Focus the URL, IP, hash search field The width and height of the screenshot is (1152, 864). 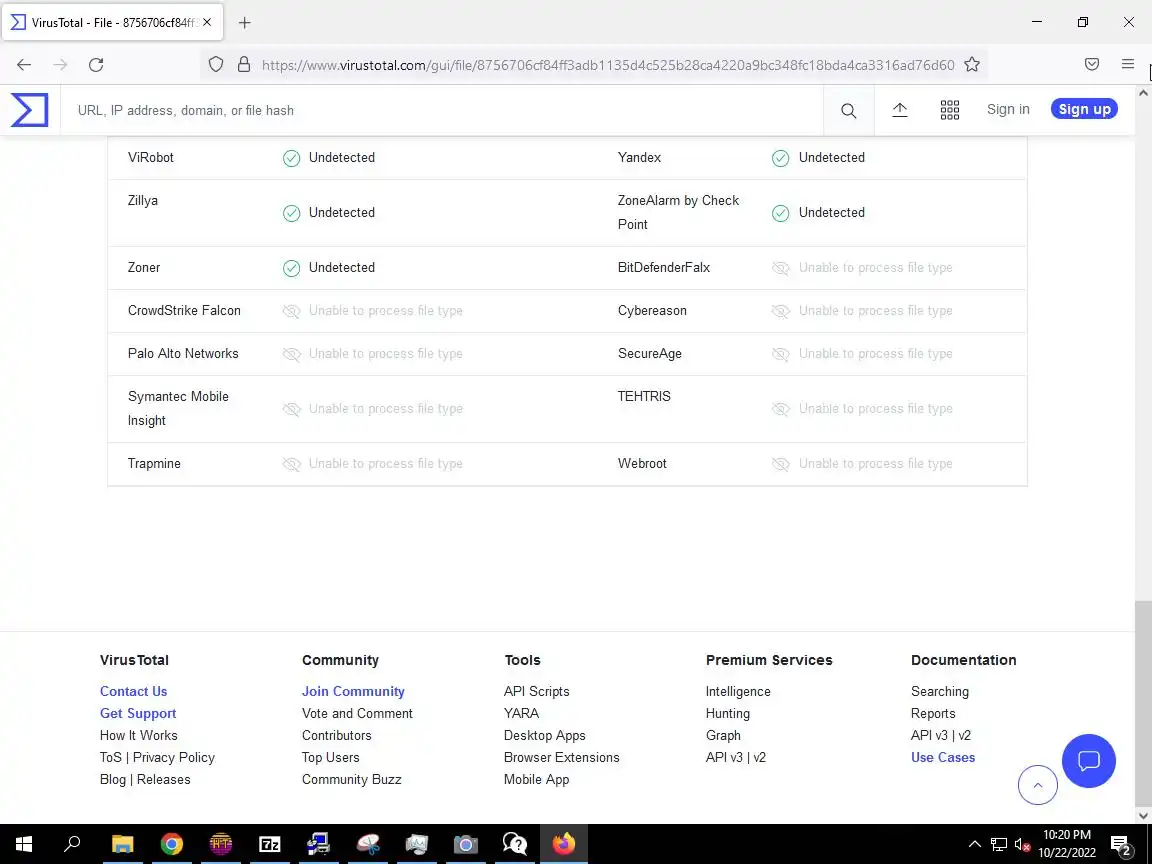click(x=442, y=110)
